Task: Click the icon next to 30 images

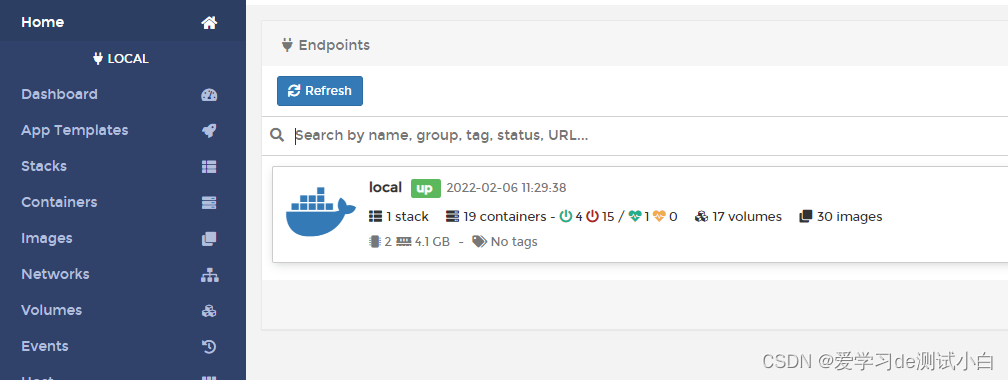Action: point(806,217)
